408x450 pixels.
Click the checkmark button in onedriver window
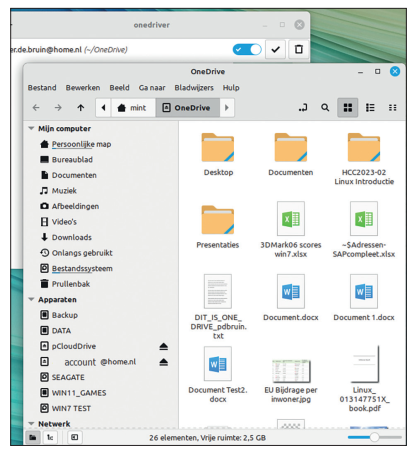[x=275, y=50]
